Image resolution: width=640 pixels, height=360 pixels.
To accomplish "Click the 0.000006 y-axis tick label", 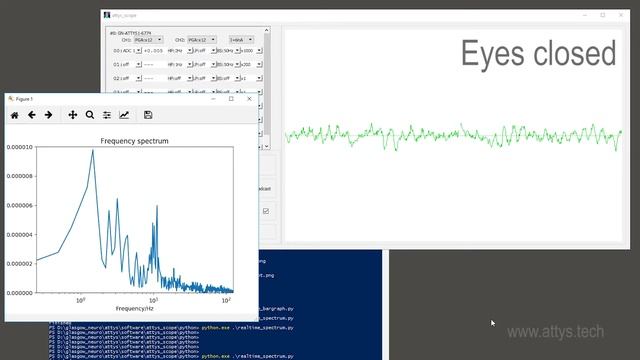I will click(x=20, y=205).
